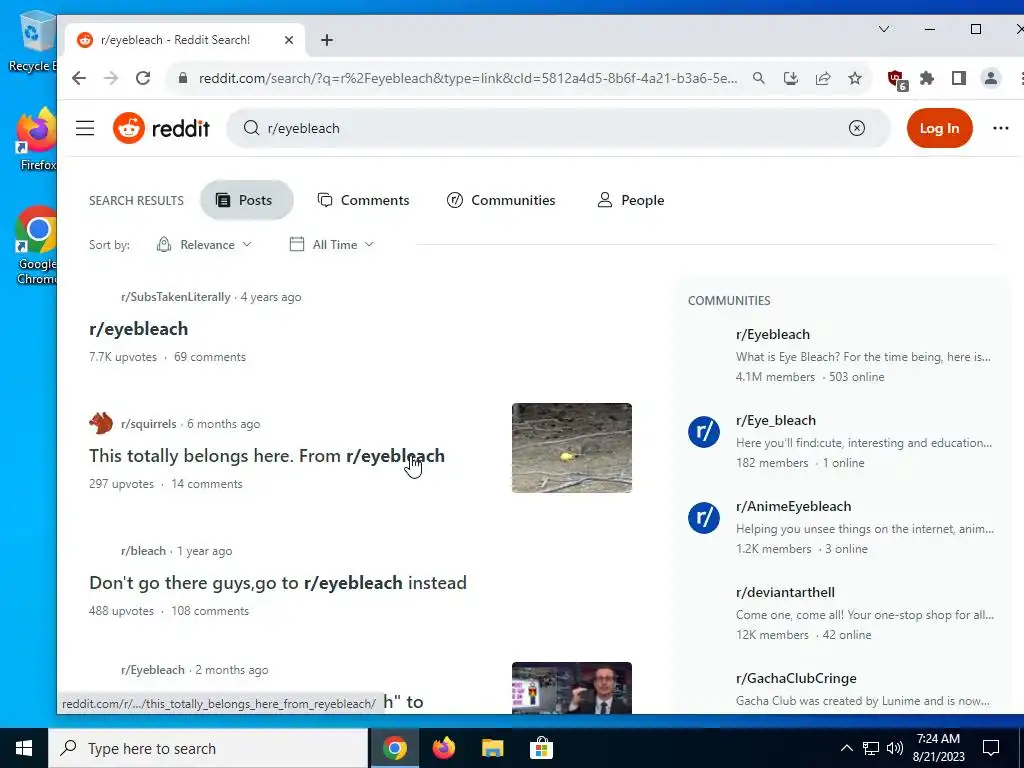Image resolution: width=1024 pixels, height=768 pixels.
Task: Open a new browser tab
Action: [327, 40]
